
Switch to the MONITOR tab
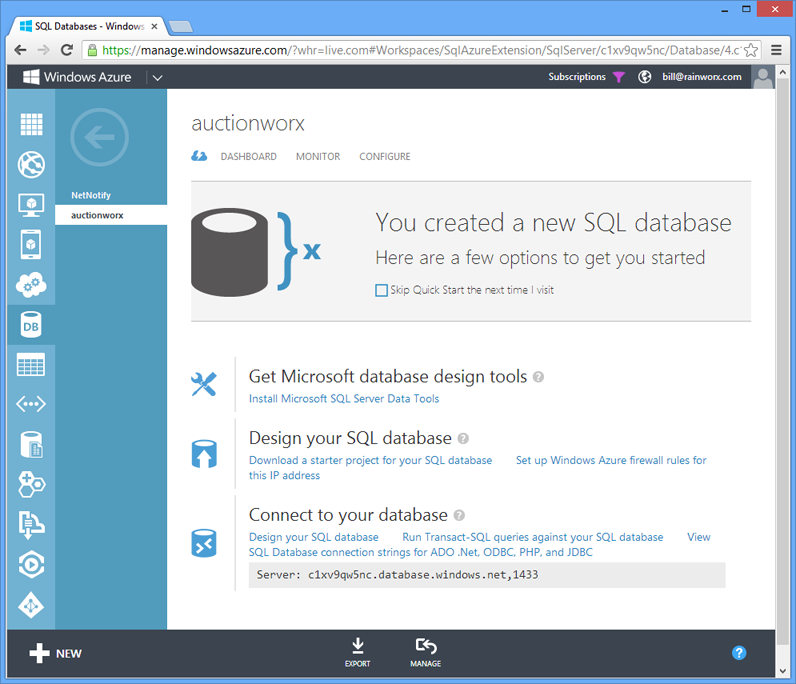click(x=318, y=156)
